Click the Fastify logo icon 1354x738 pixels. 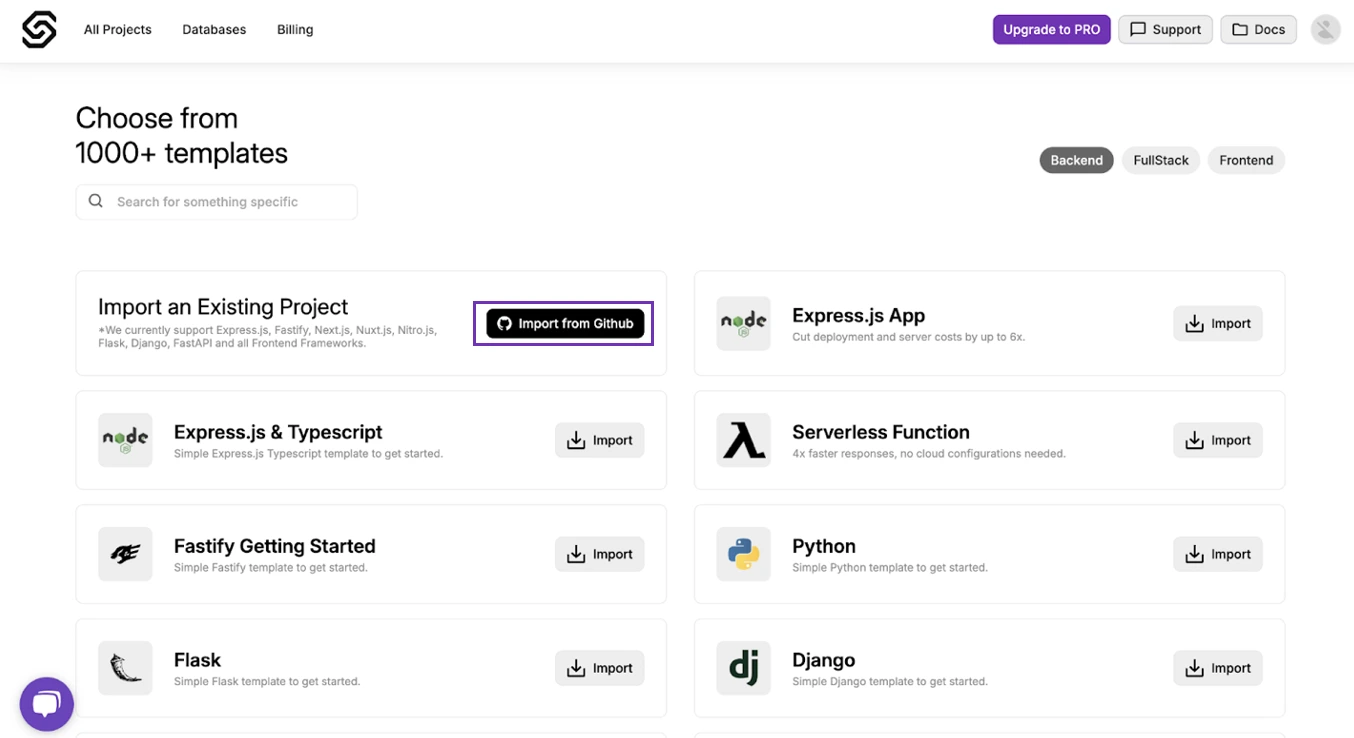pyautogui.click(x=125, y=554)
